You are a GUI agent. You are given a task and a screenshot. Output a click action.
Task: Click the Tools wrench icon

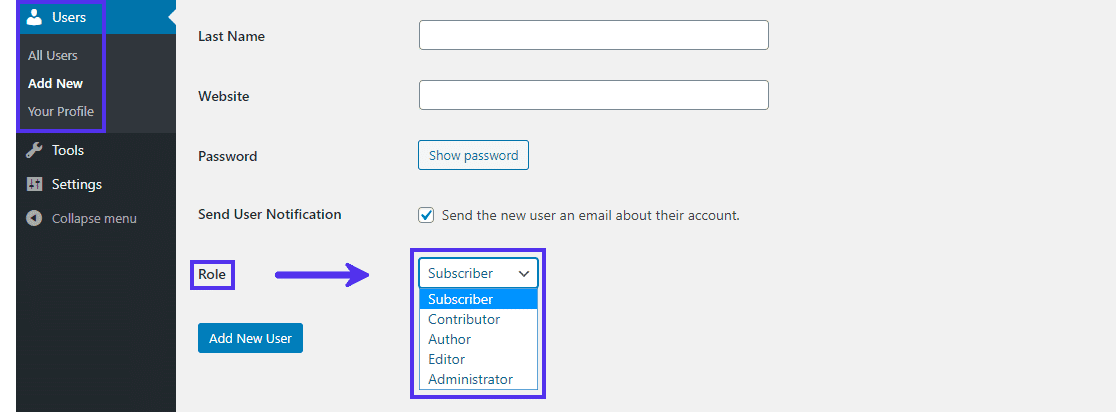(35, 150)
